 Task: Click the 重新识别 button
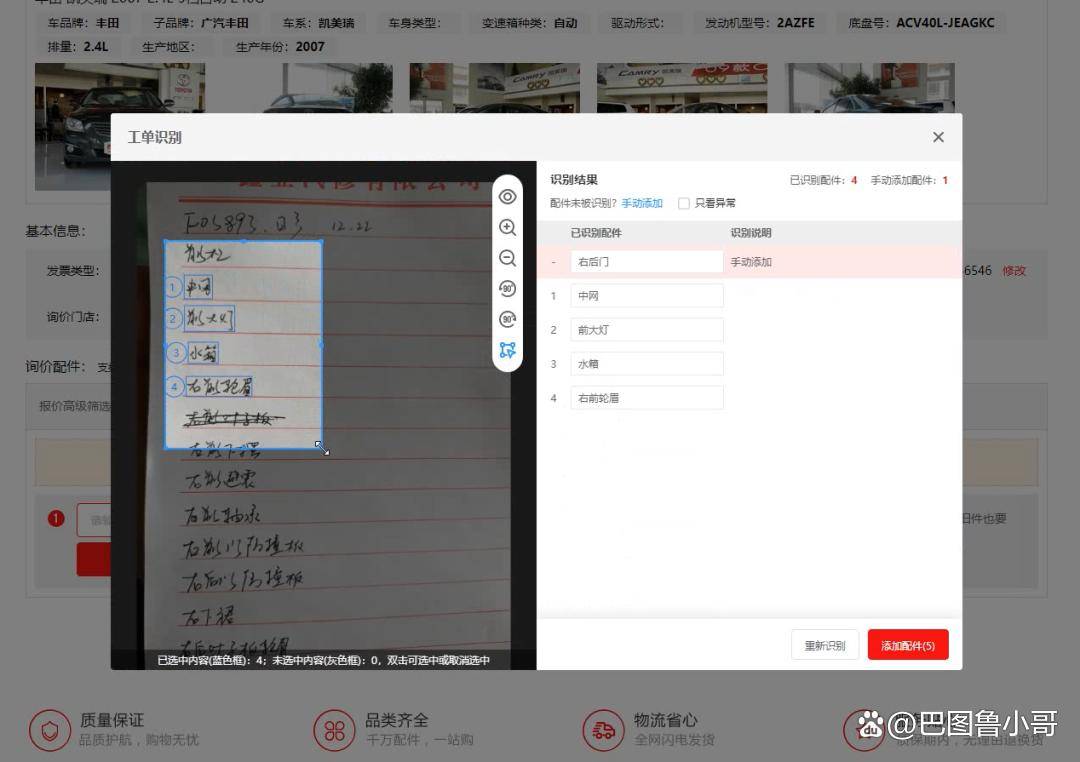[824, 645]
